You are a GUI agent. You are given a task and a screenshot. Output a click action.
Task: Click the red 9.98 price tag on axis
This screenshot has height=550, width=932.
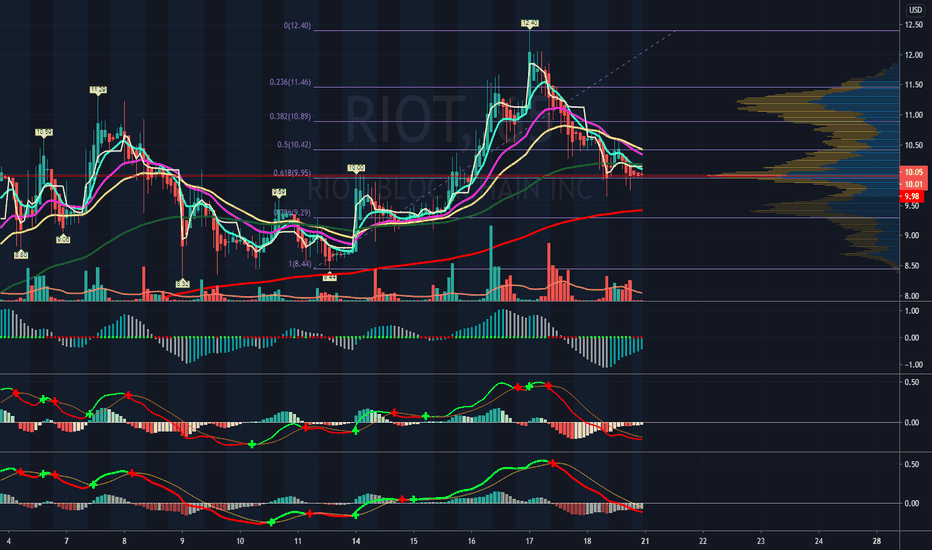point(912,197)
